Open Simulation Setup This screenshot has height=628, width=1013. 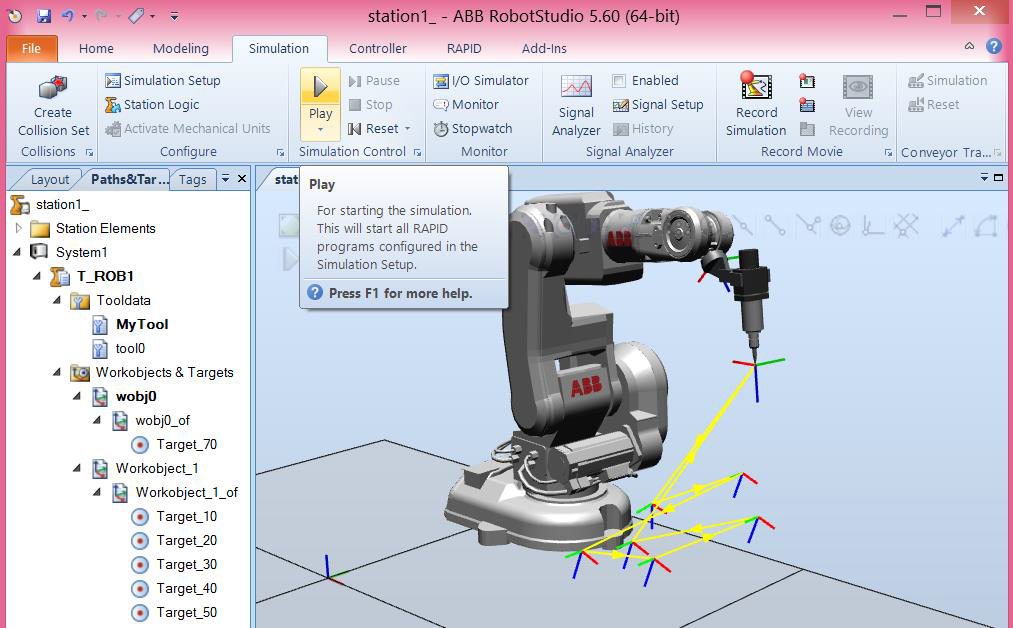163,80
